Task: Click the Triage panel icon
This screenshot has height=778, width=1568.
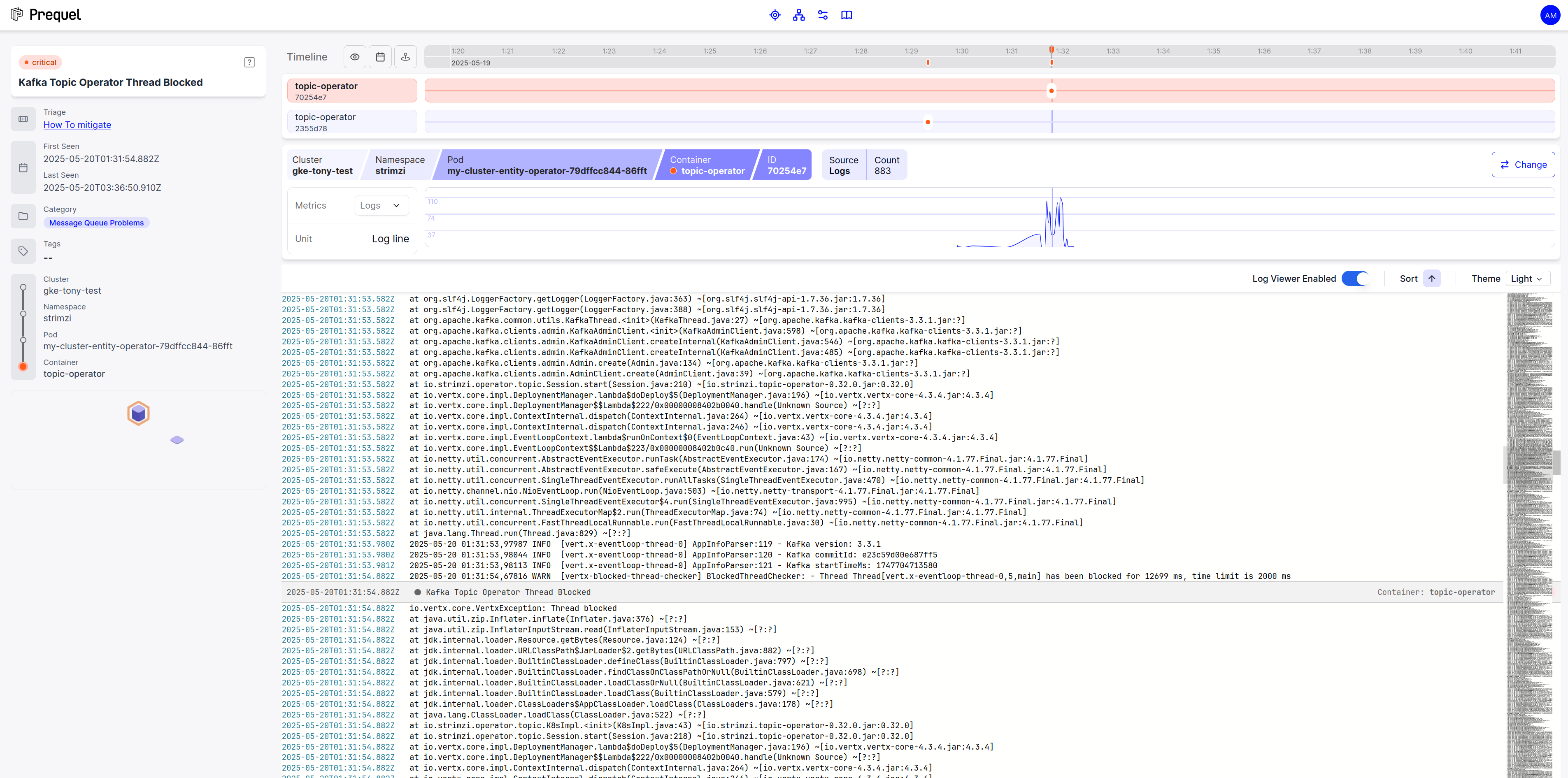Action: (x=23, y=119)
